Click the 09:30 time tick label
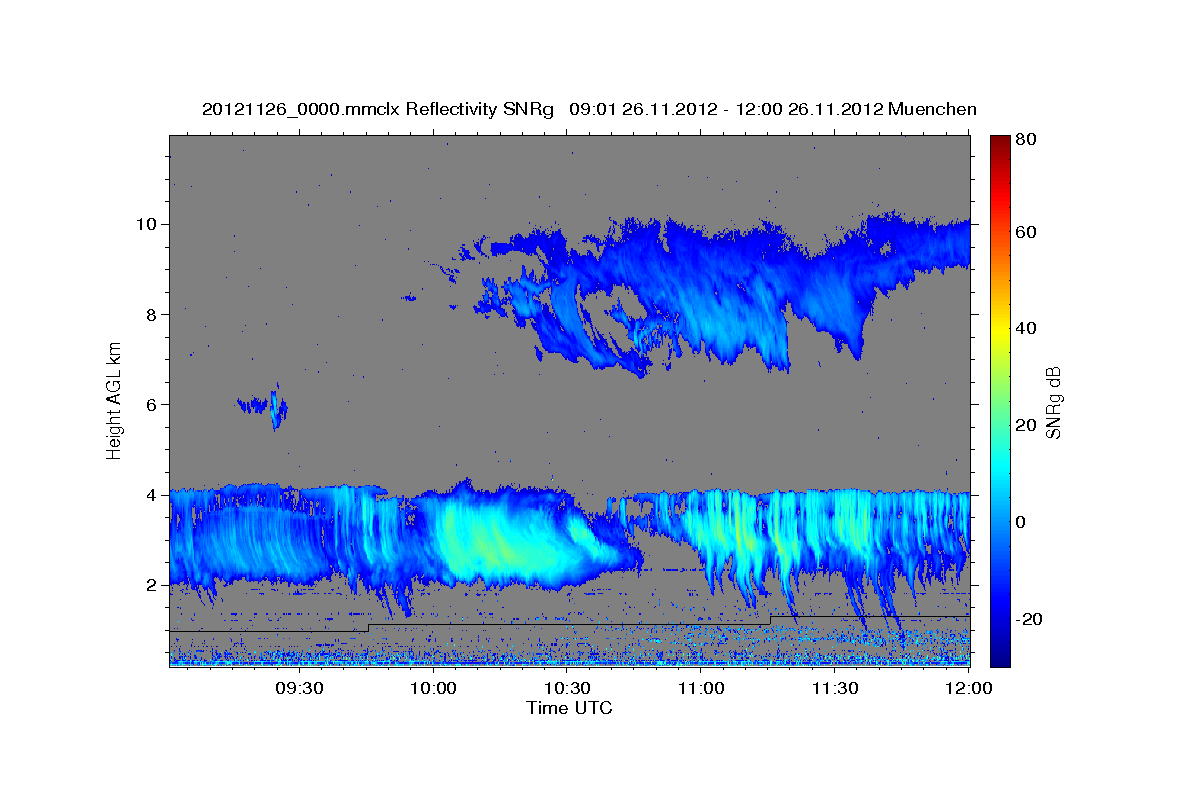1200x800 pixels. click(299, 689)
